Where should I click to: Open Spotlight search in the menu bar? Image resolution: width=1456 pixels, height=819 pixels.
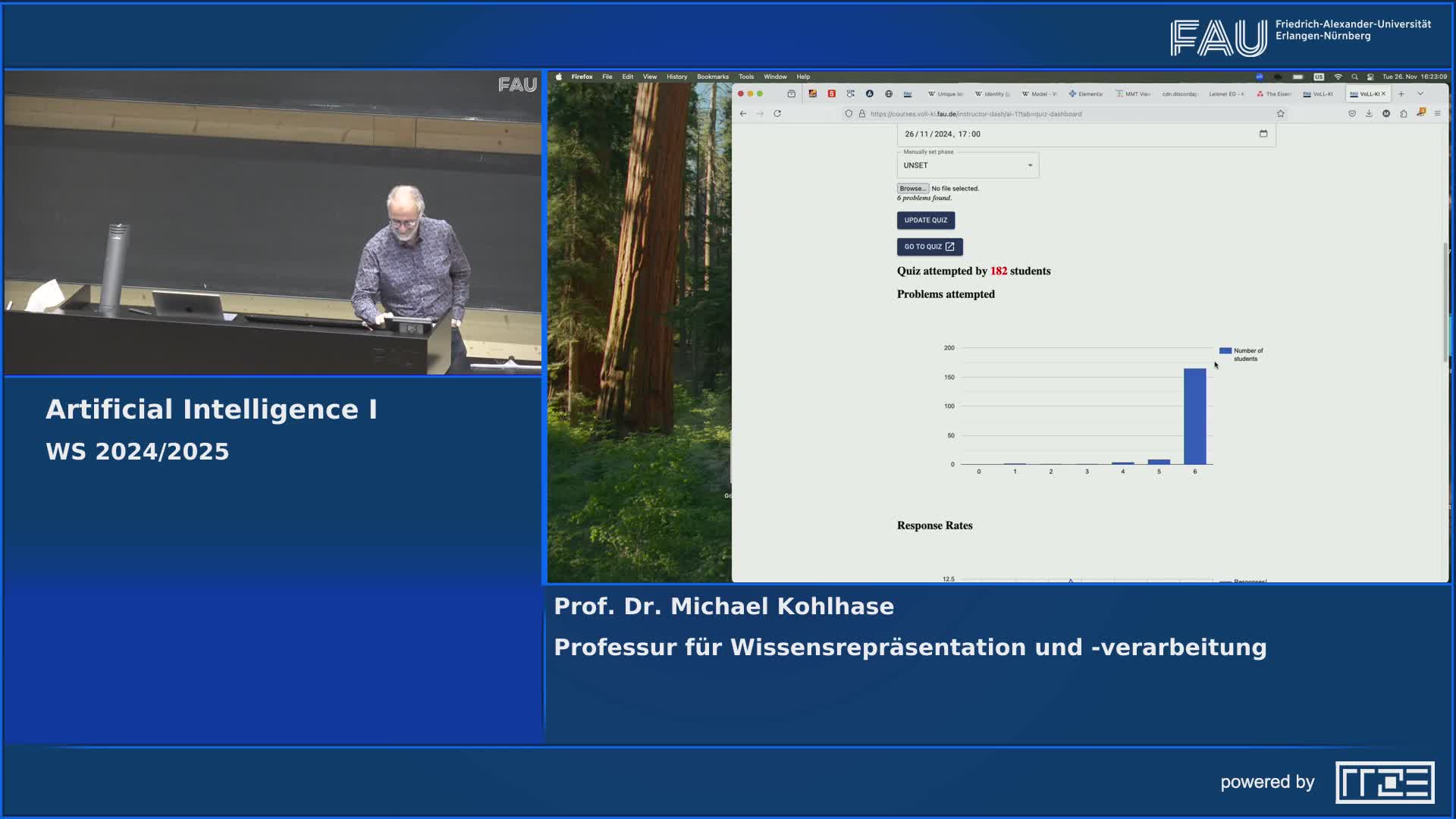1355,77
